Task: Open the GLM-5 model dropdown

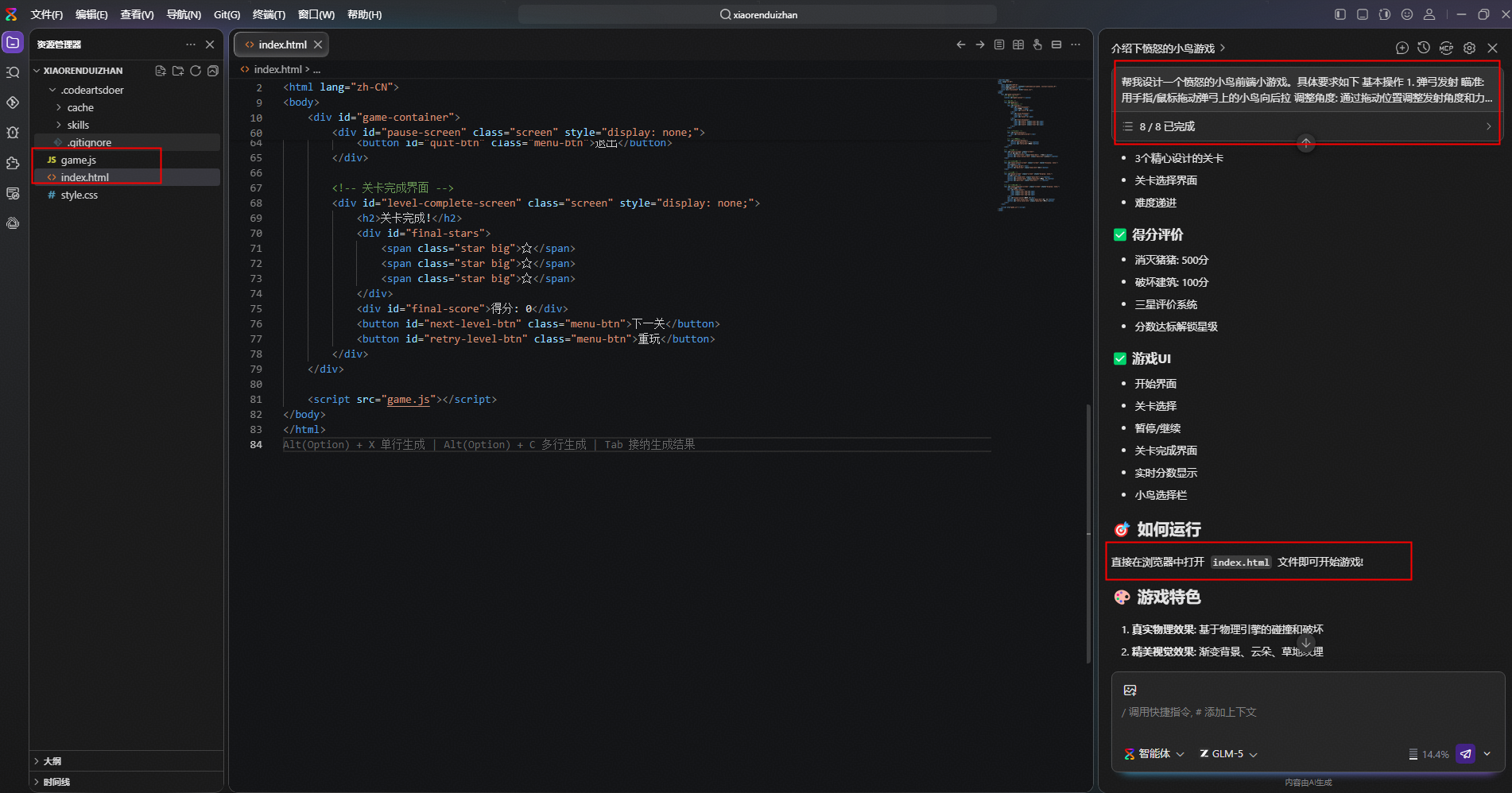Action: coord(1228,753)
